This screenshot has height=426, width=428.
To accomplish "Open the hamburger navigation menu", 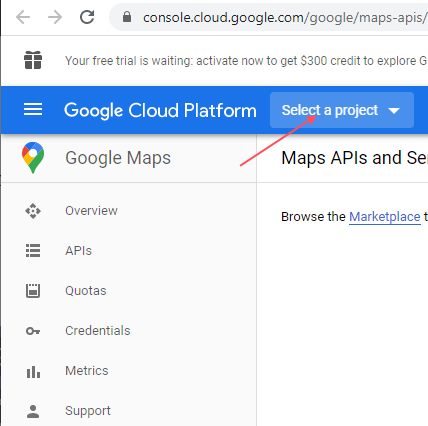I will [x=33, y=109].
